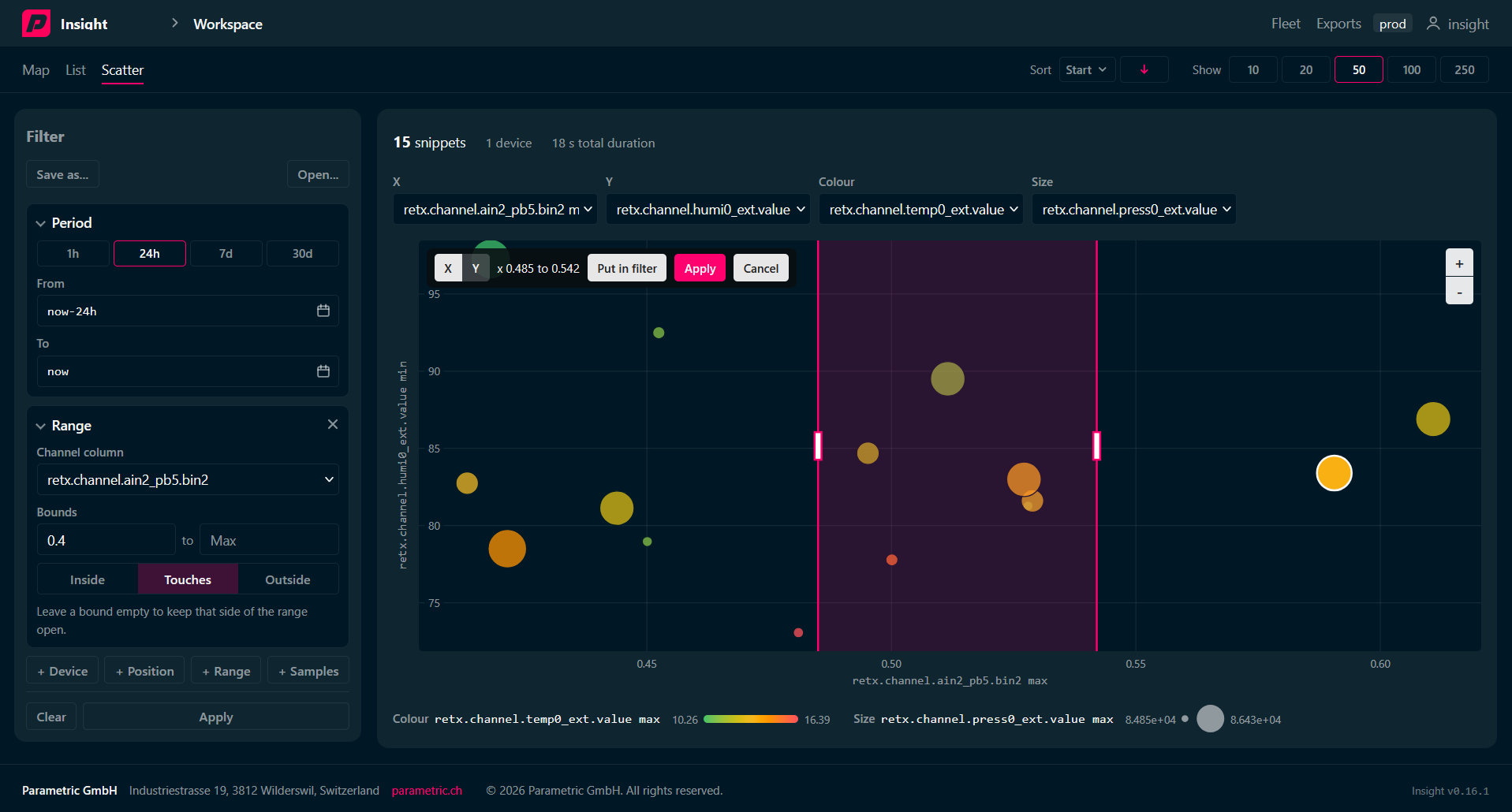Collapse the Period section

click(x=41, y=223)
